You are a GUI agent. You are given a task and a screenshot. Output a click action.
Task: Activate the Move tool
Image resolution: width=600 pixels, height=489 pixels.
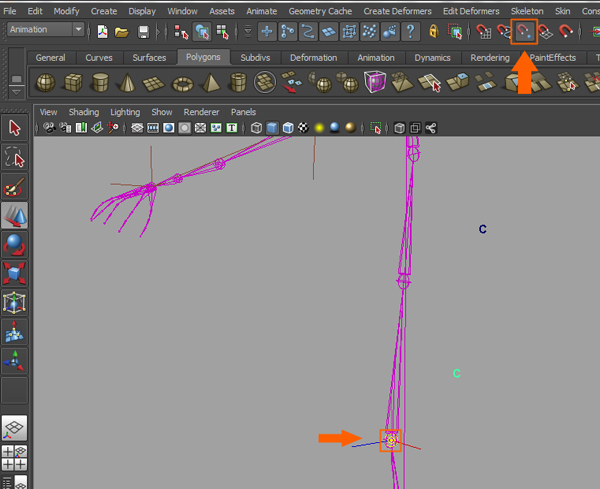(15, 216)
